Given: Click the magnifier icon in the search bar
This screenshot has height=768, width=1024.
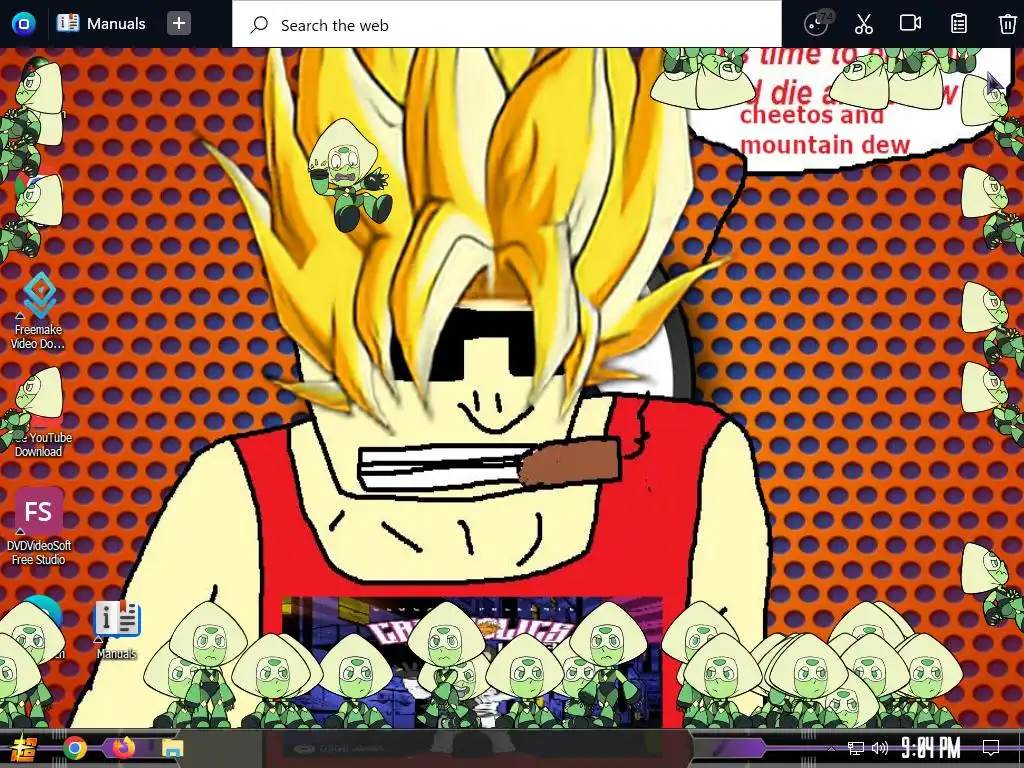Looking at the screenshot, I should coord(259,25).
